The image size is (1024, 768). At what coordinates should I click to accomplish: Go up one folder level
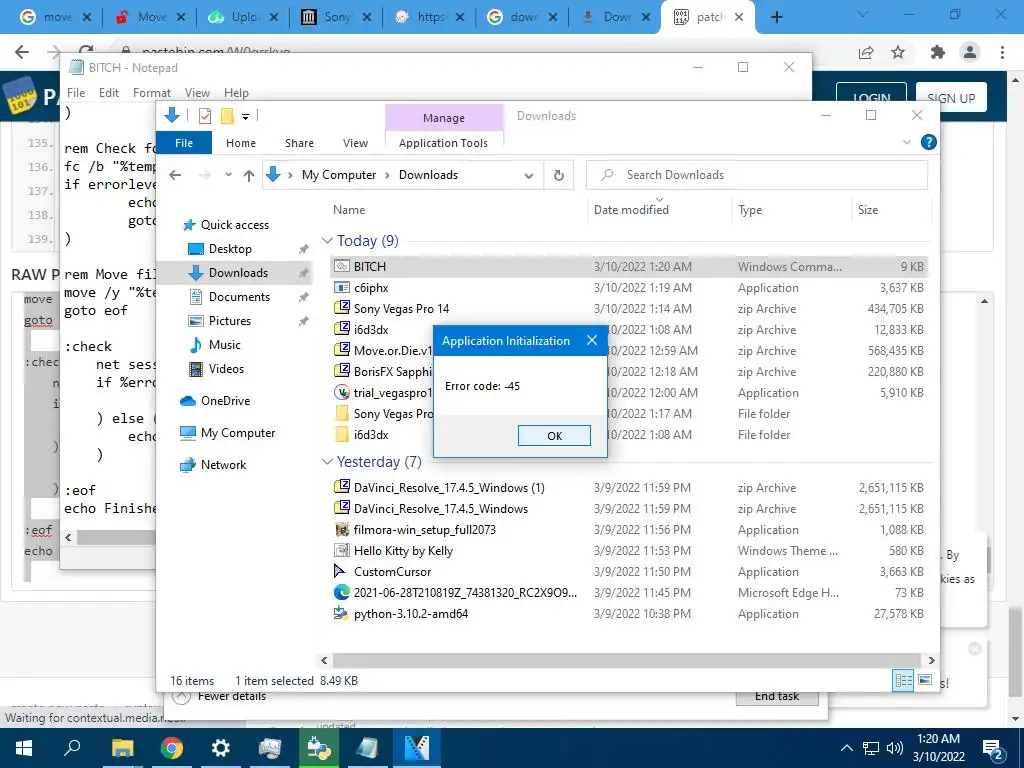(x=249, y=175)
